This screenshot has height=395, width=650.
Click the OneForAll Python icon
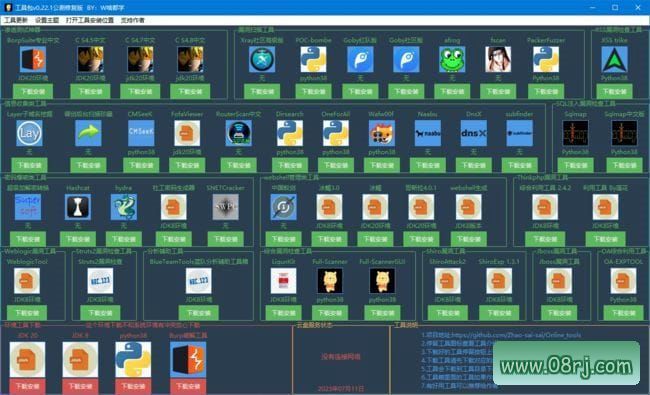coord(336,133)
